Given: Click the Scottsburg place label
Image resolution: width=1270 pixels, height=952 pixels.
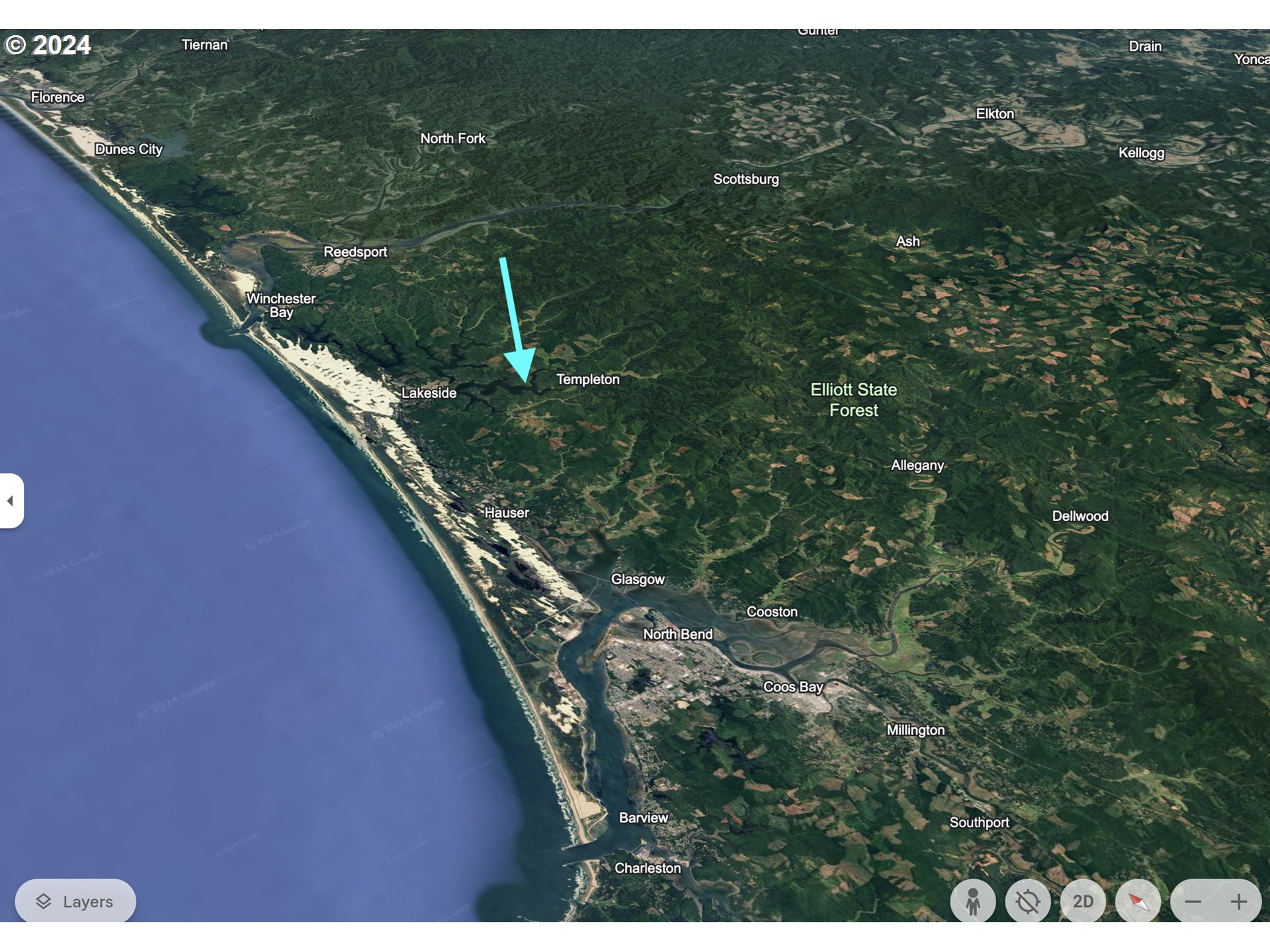Looking at the screenshot, I should (746, 179).
